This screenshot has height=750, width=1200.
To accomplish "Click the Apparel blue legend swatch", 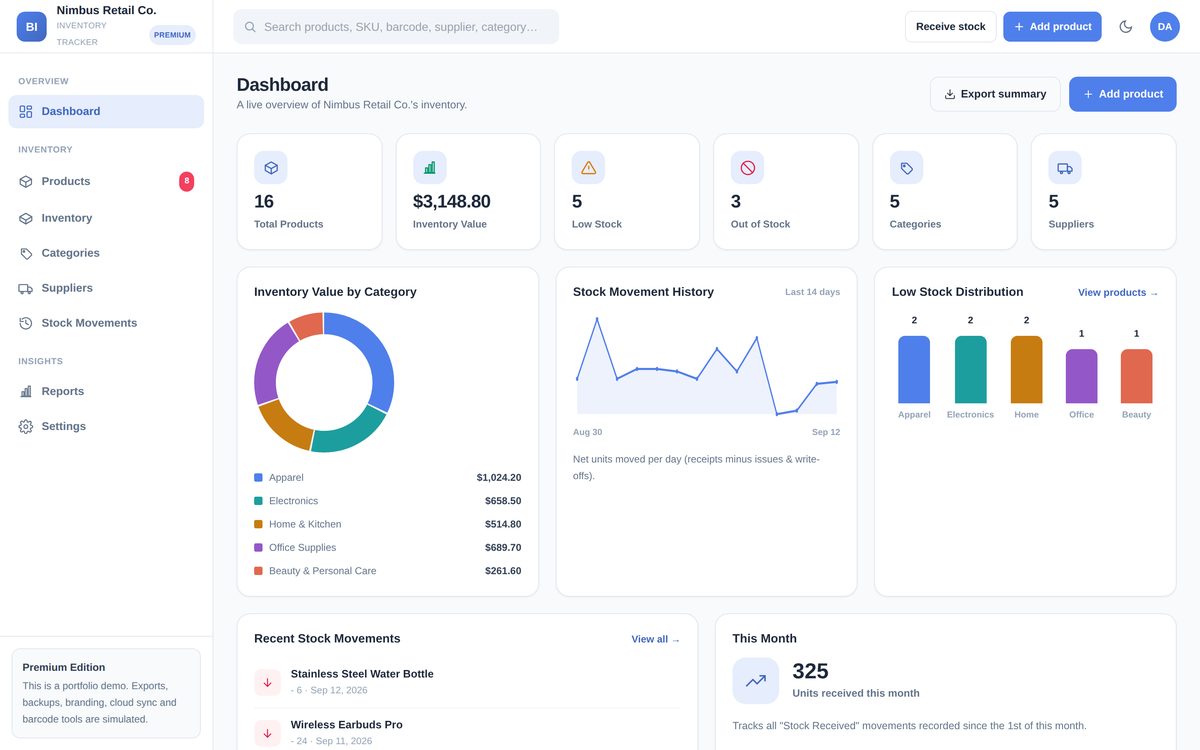I will pos(258,478).
